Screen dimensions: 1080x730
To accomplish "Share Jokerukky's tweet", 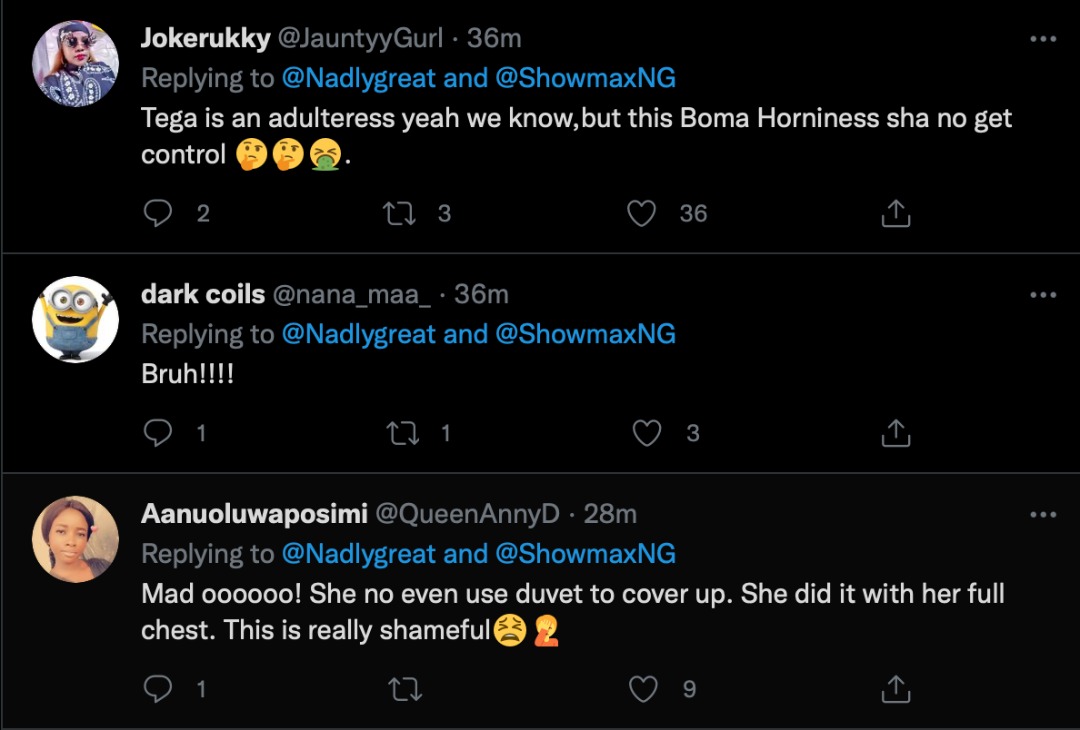I will tap(895, 213).
